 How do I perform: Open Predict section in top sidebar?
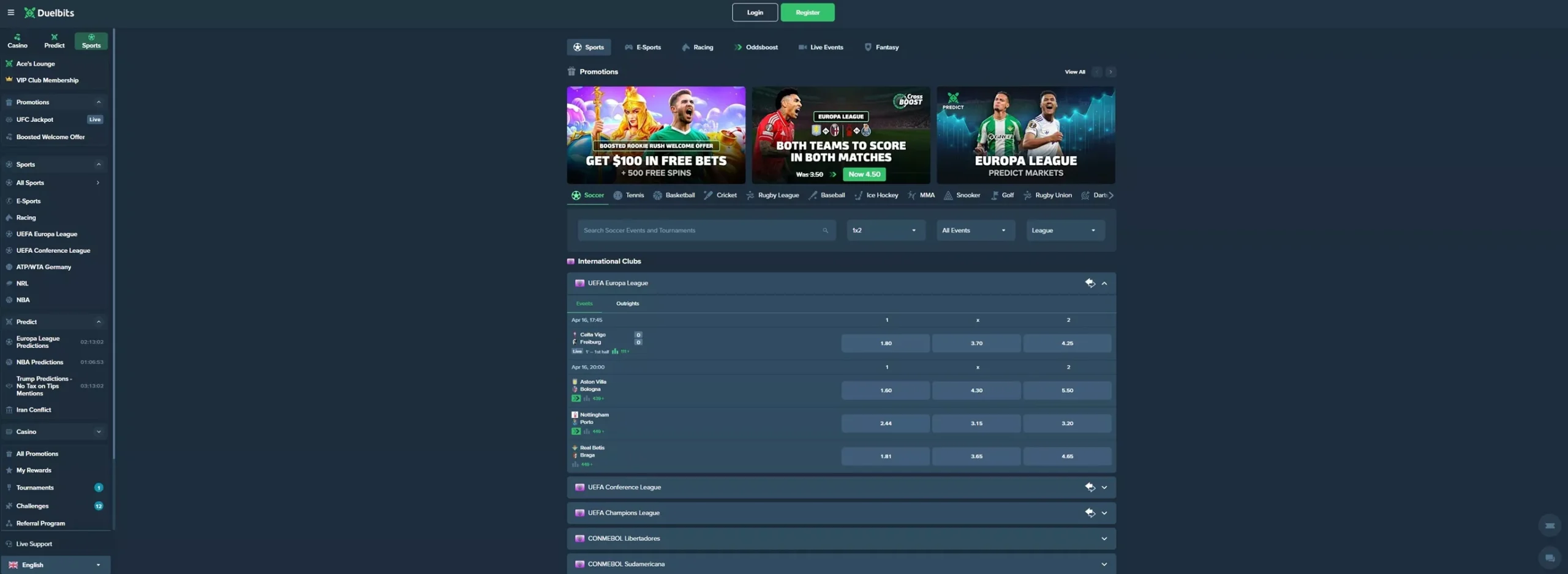click(x=54, y=41)
